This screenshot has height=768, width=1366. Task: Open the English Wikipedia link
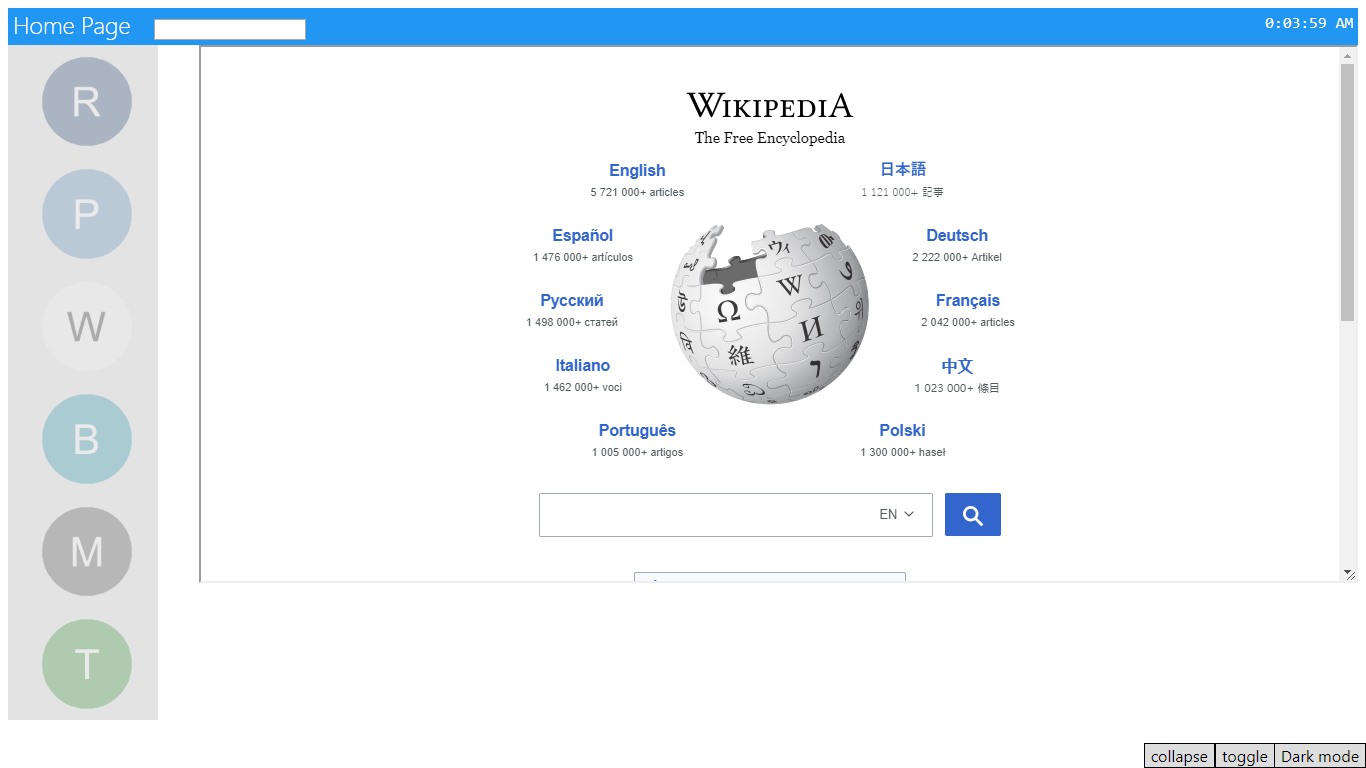(x=637, y=170)
